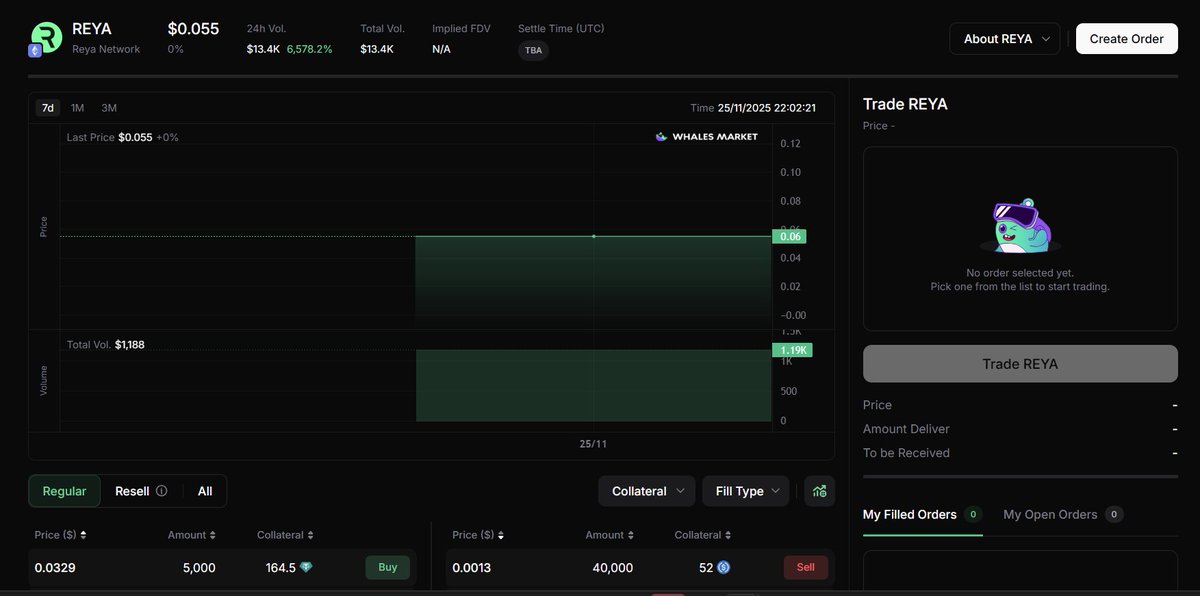
Task: Select the 7d chart range
Action: coord(47,108)
